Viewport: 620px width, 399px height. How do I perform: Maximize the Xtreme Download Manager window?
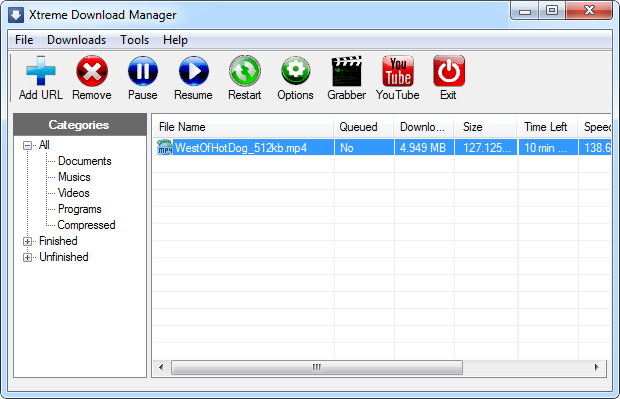point(552,11)
